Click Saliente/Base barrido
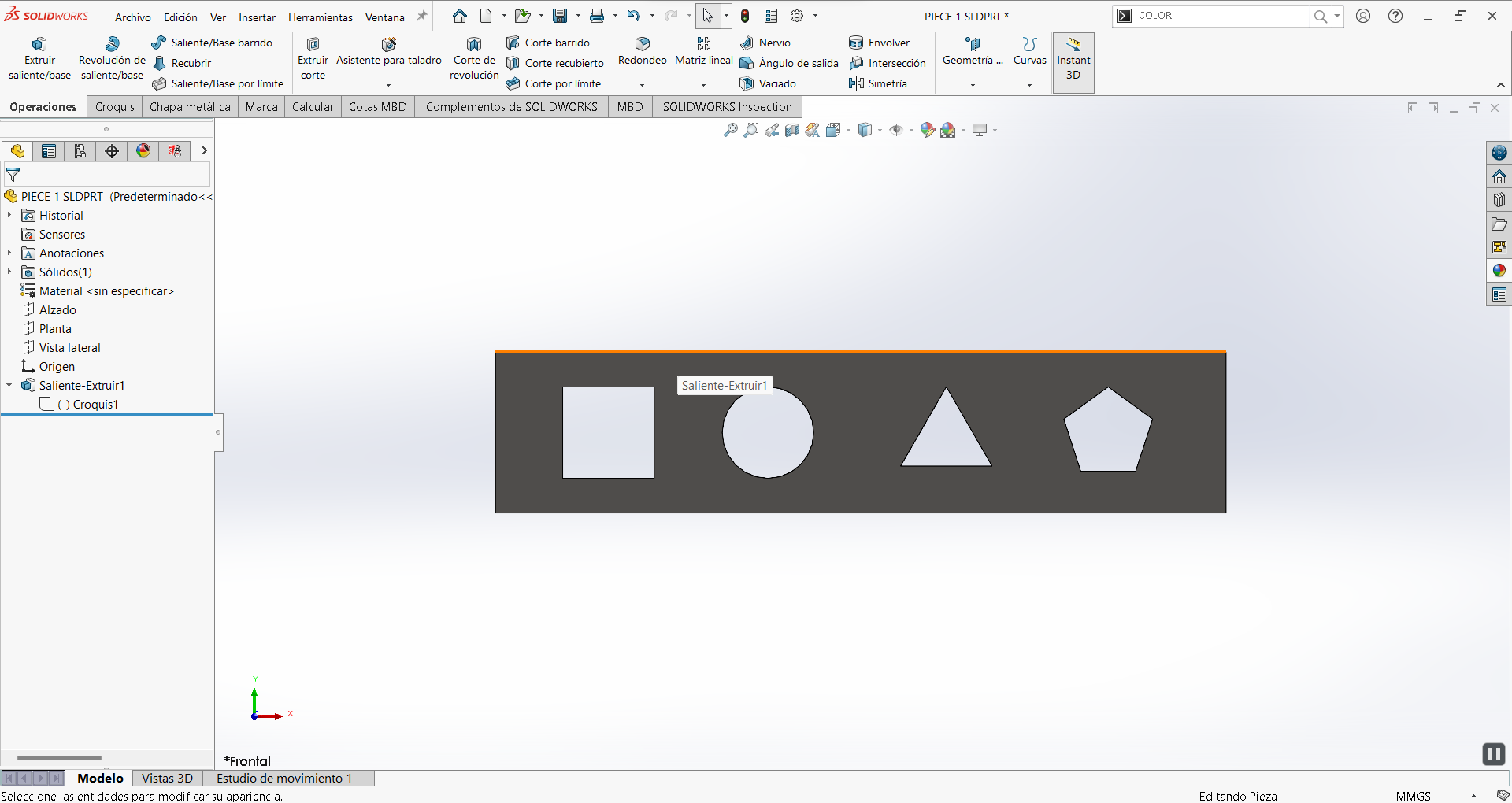Image resolution: width=1512 pixels, height=803 pixels. coord(212,43)
